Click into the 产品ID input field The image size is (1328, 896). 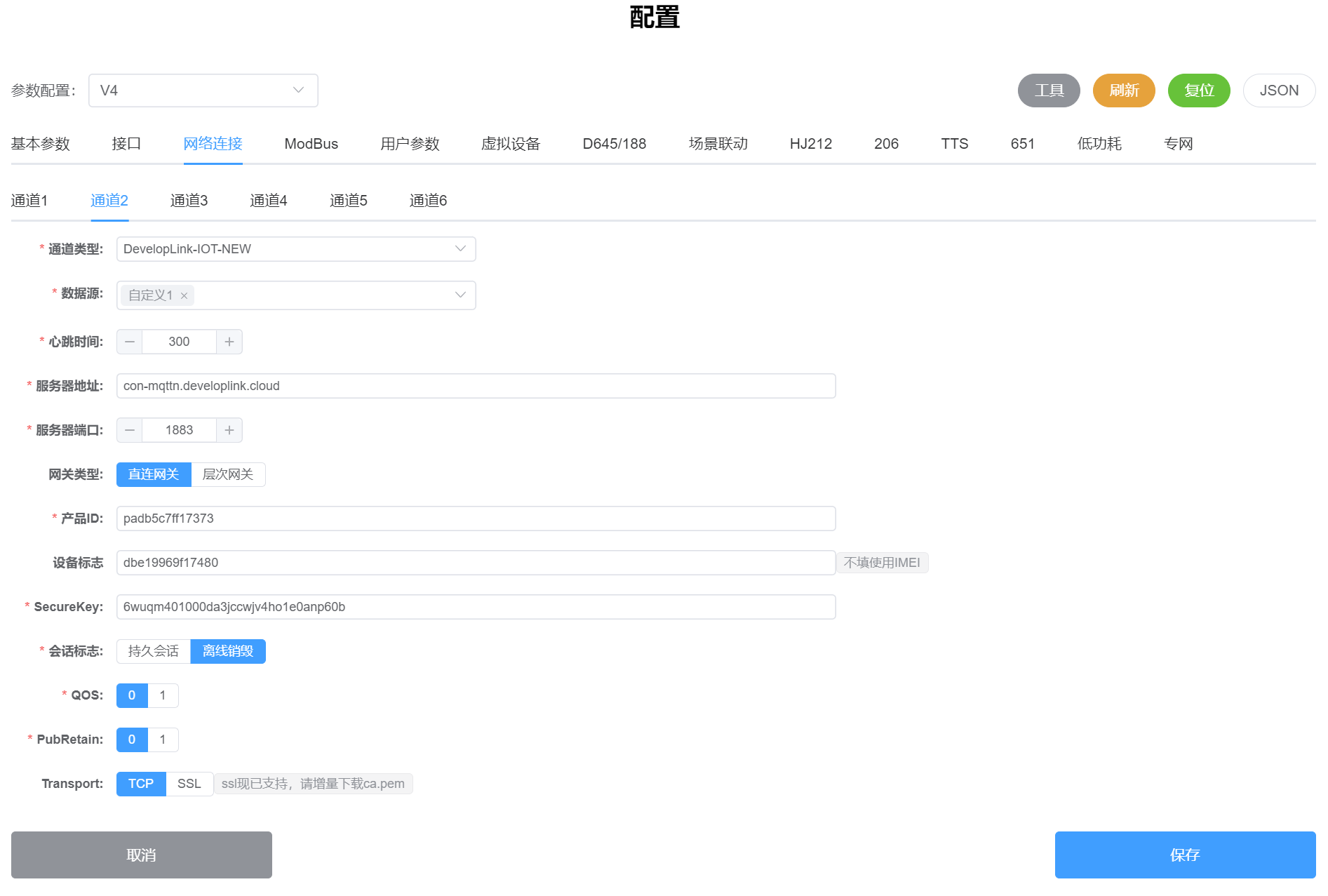pyautogui.click(x=476, y=519)
